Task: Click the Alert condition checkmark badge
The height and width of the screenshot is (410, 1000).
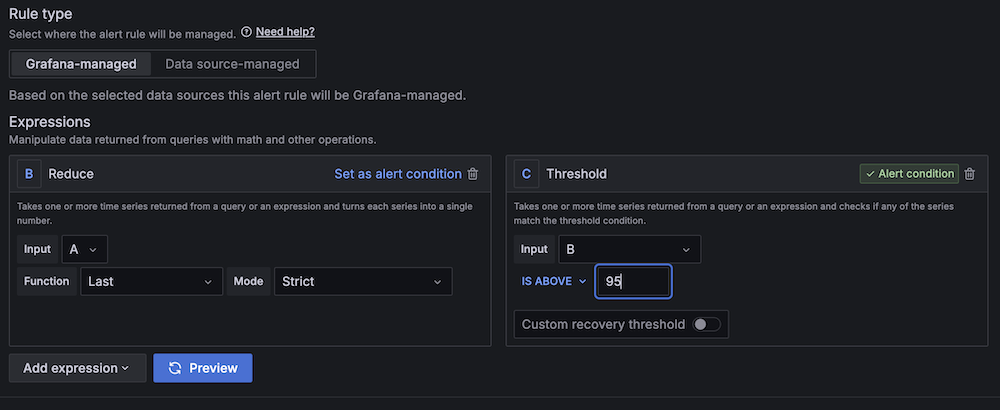Action: pos(909,174)
